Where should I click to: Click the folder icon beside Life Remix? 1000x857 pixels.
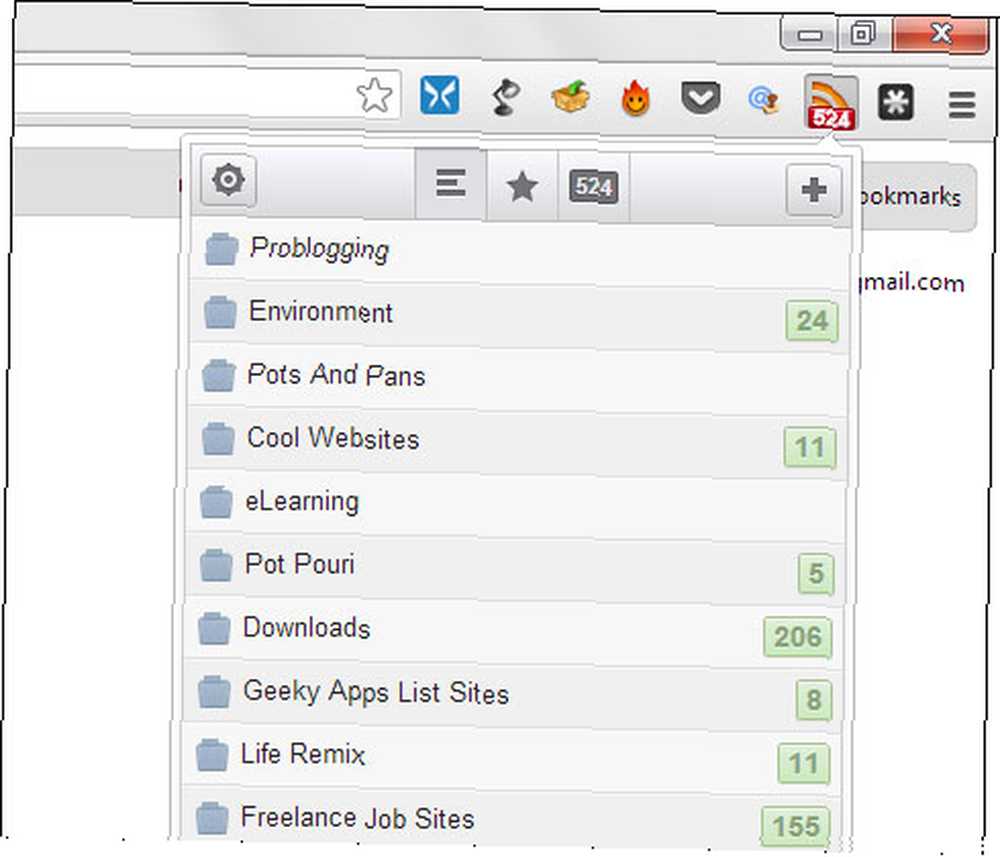point(212,755)
